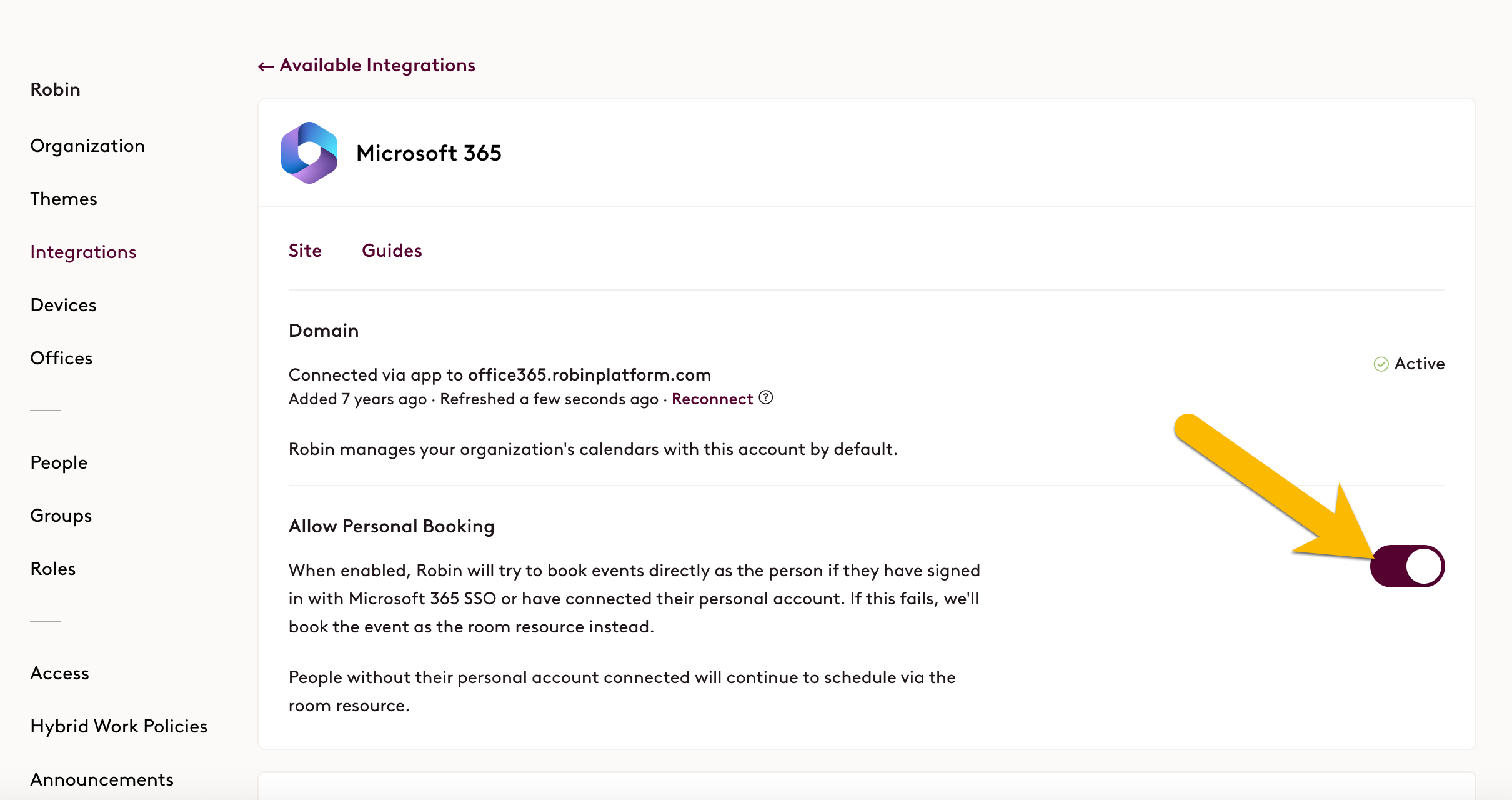This screenshot has width=1512, height=800.
Task: Open People in the sidebar
Action: click(x=59, y=462)
